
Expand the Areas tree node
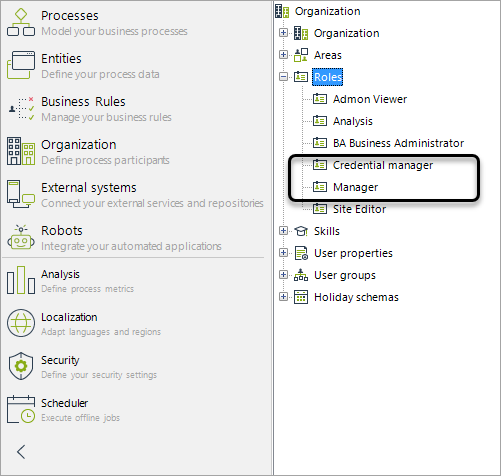283,55
